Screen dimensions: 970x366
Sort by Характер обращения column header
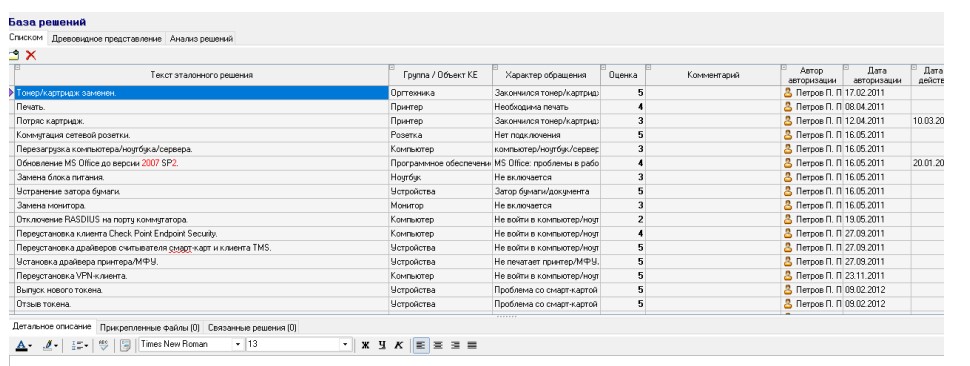tap(546, 75)
